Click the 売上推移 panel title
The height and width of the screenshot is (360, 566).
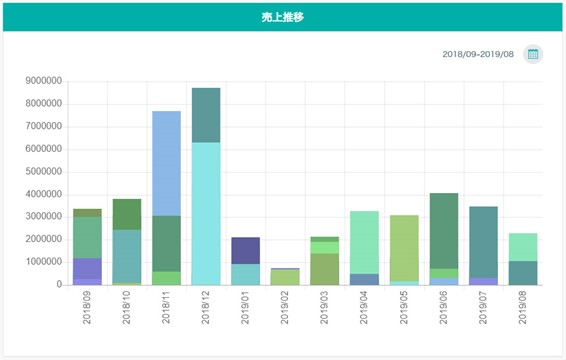(x=283, y=17)
